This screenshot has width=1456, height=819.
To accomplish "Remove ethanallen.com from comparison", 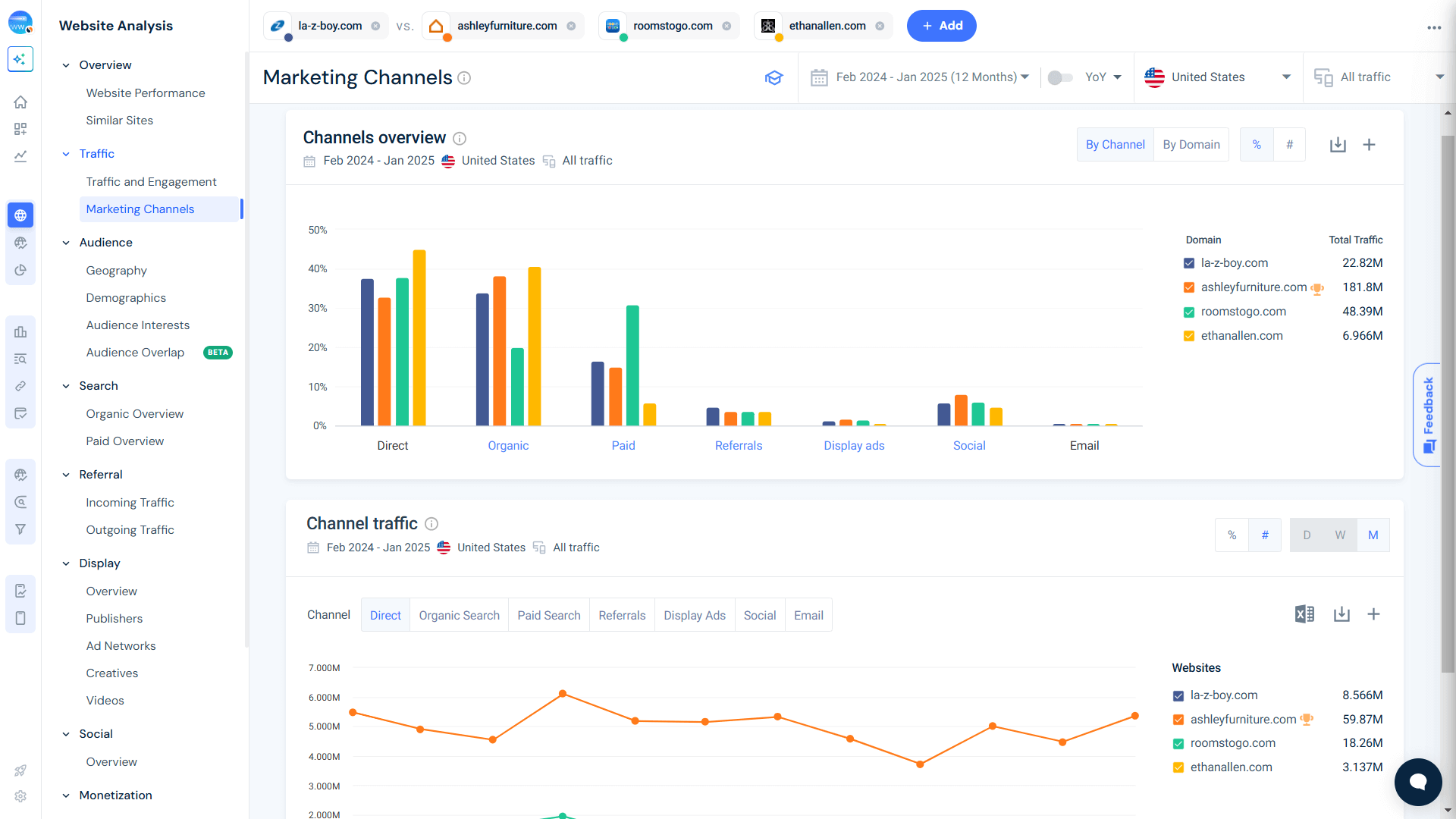I will (880, 26).
